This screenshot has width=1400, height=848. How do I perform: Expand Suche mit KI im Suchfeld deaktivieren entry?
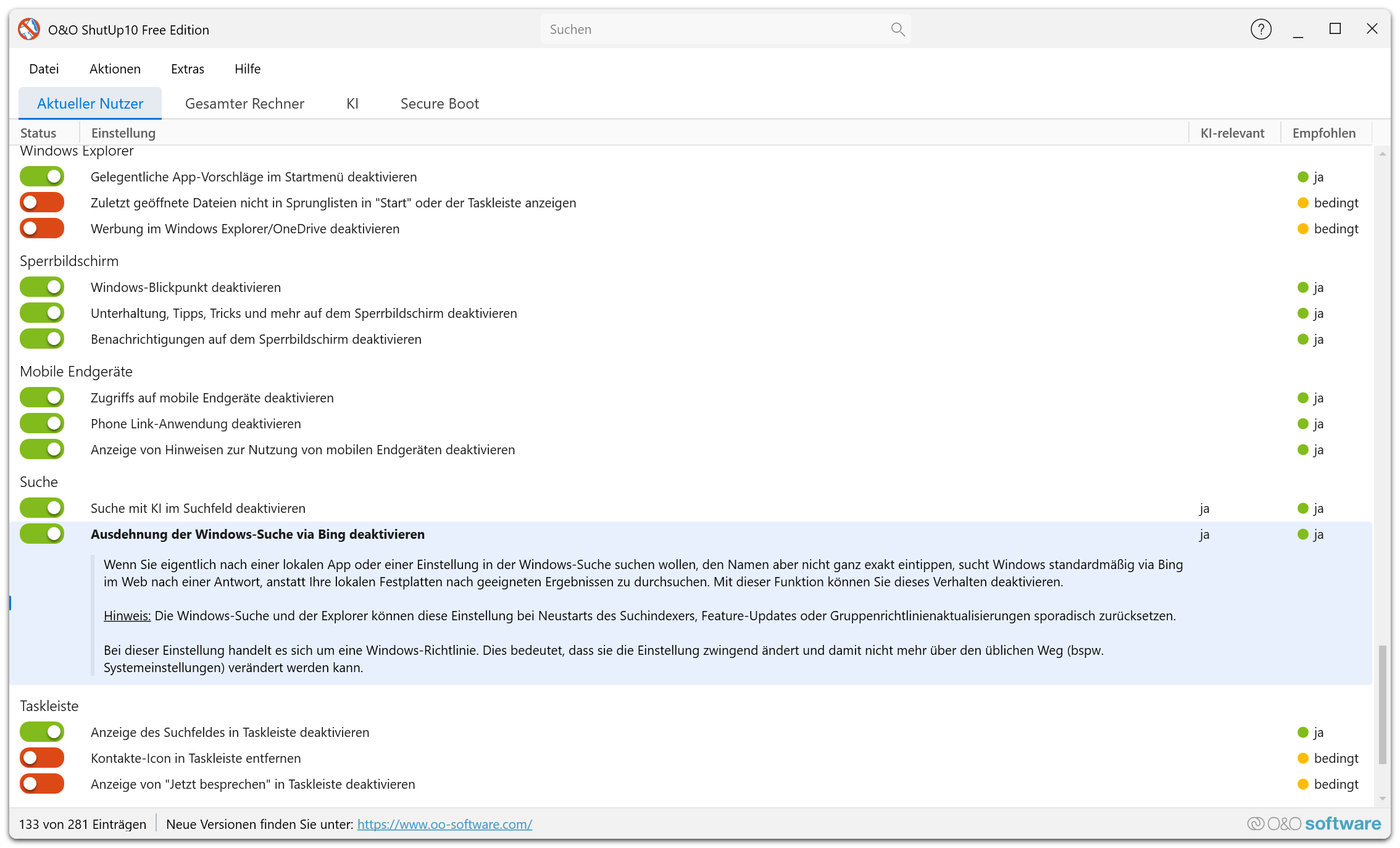coord(198,509)
